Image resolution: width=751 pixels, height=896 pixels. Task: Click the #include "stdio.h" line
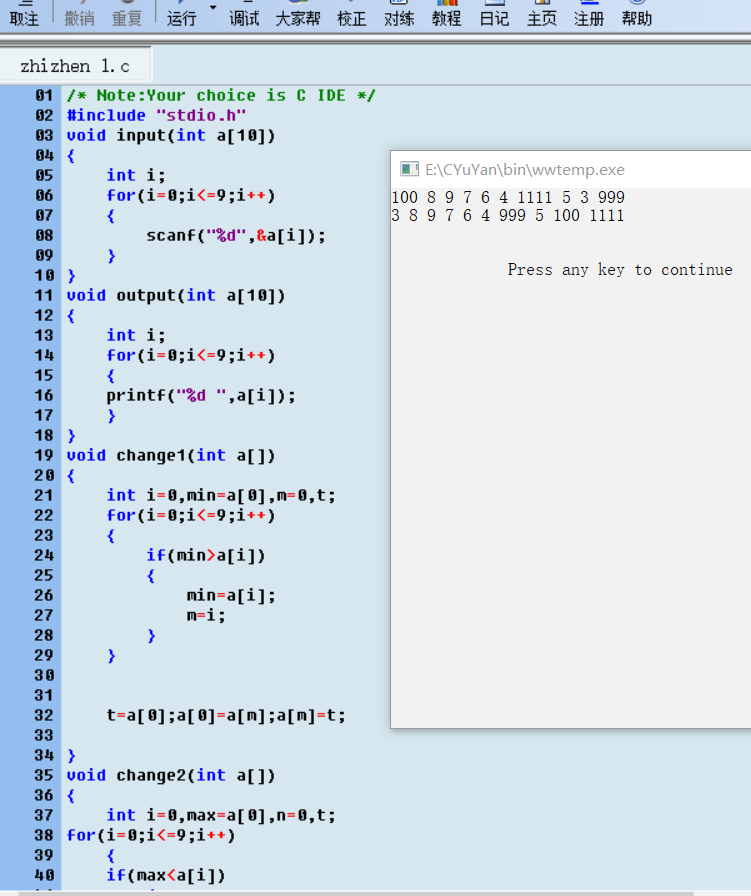tap(156, 115)
